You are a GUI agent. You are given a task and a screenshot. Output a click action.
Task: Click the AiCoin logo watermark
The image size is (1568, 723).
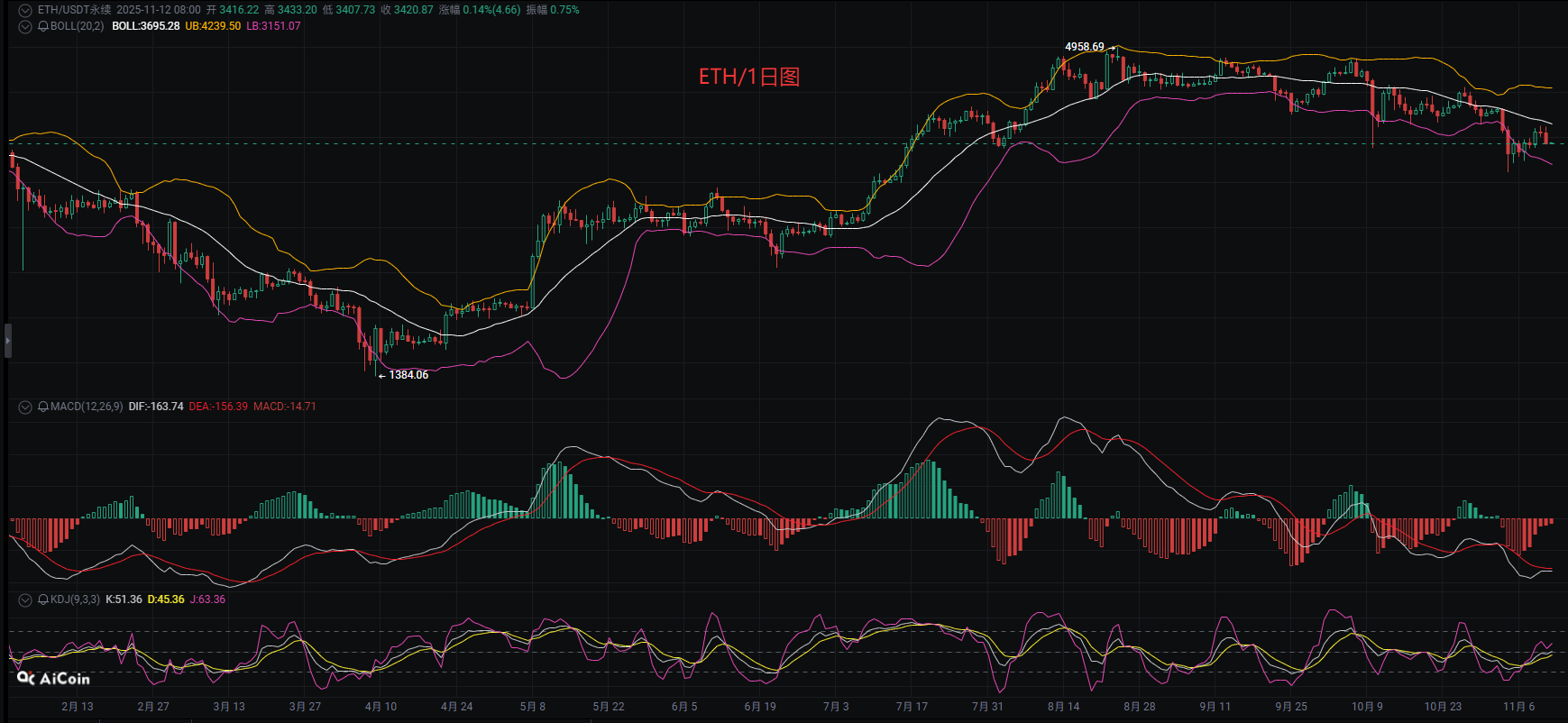click(54, 678)
